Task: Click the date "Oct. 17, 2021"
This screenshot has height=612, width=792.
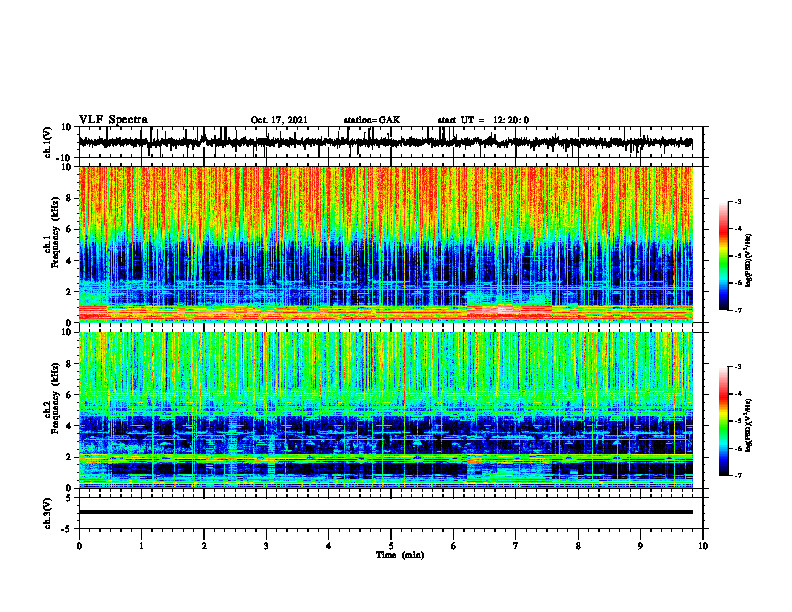Action: tap(279, 120)
